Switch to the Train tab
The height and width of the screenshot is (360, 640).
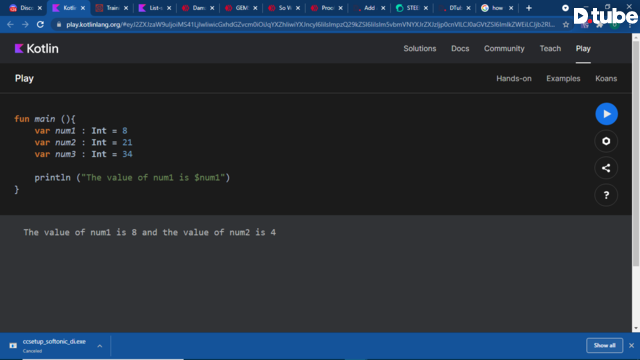coord(111,8)
